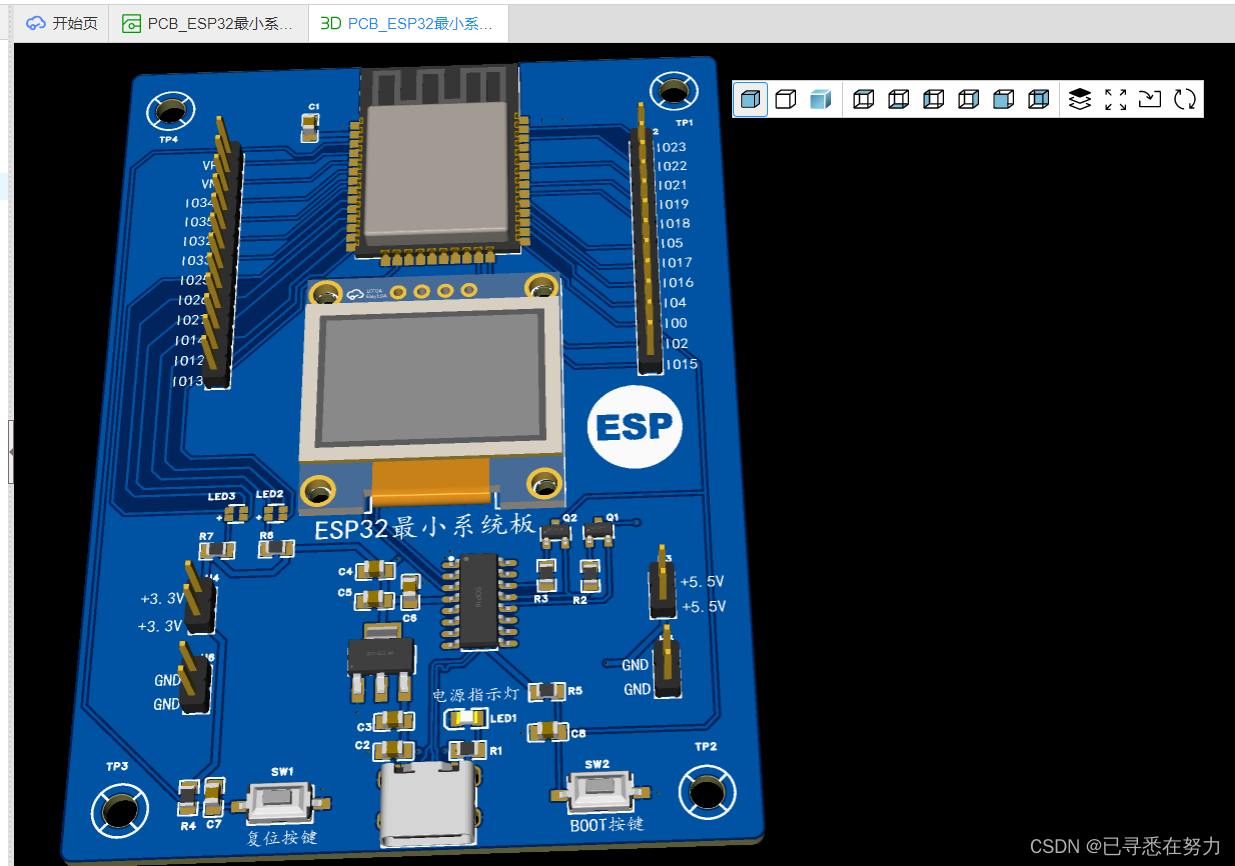Open the stacked layers icon
This screenshot has width=1235, height=866.
[x=1080, y=99]
